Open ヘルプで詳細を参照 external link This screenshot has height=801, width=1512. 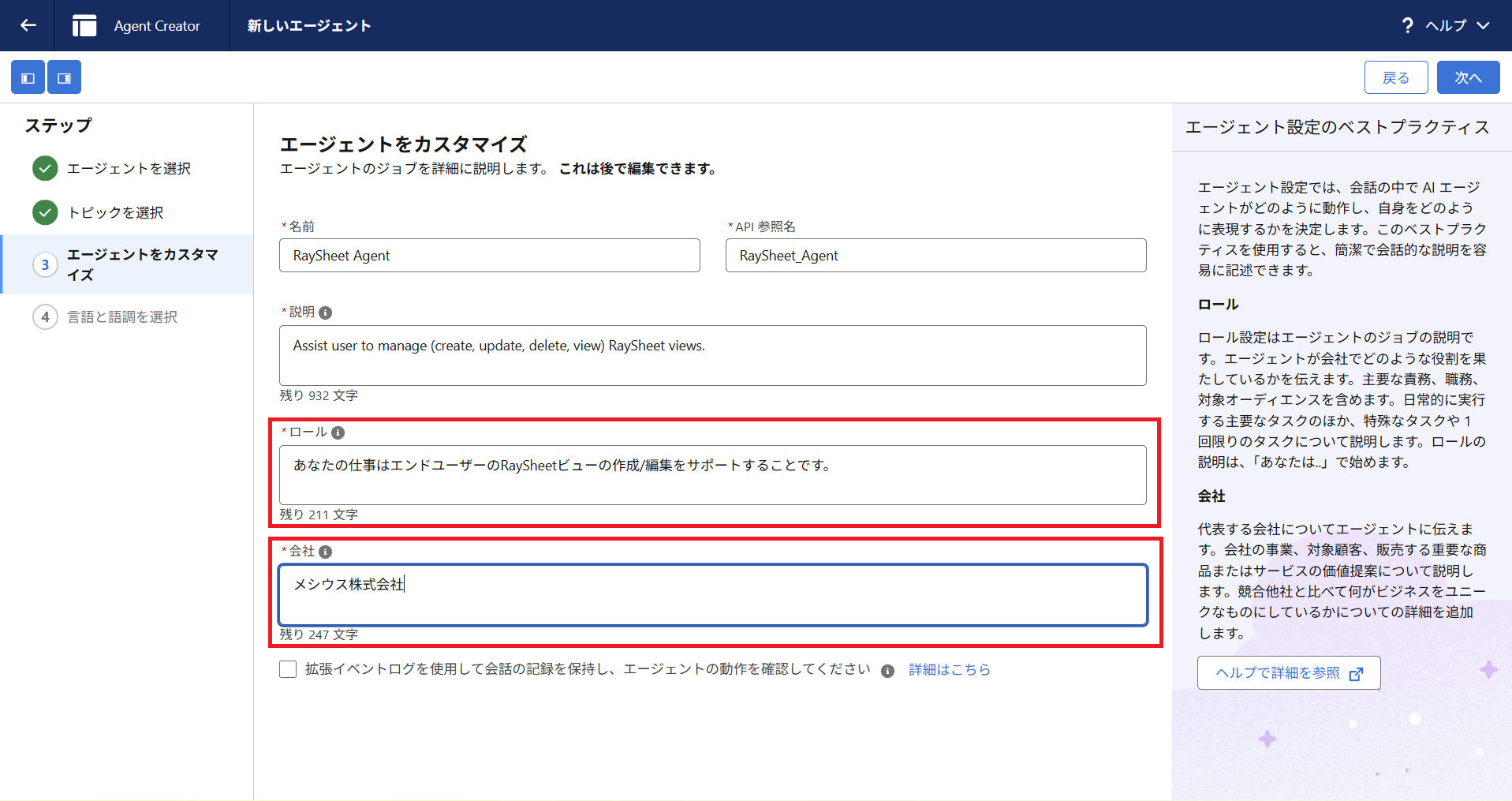tap(1288, 672)
